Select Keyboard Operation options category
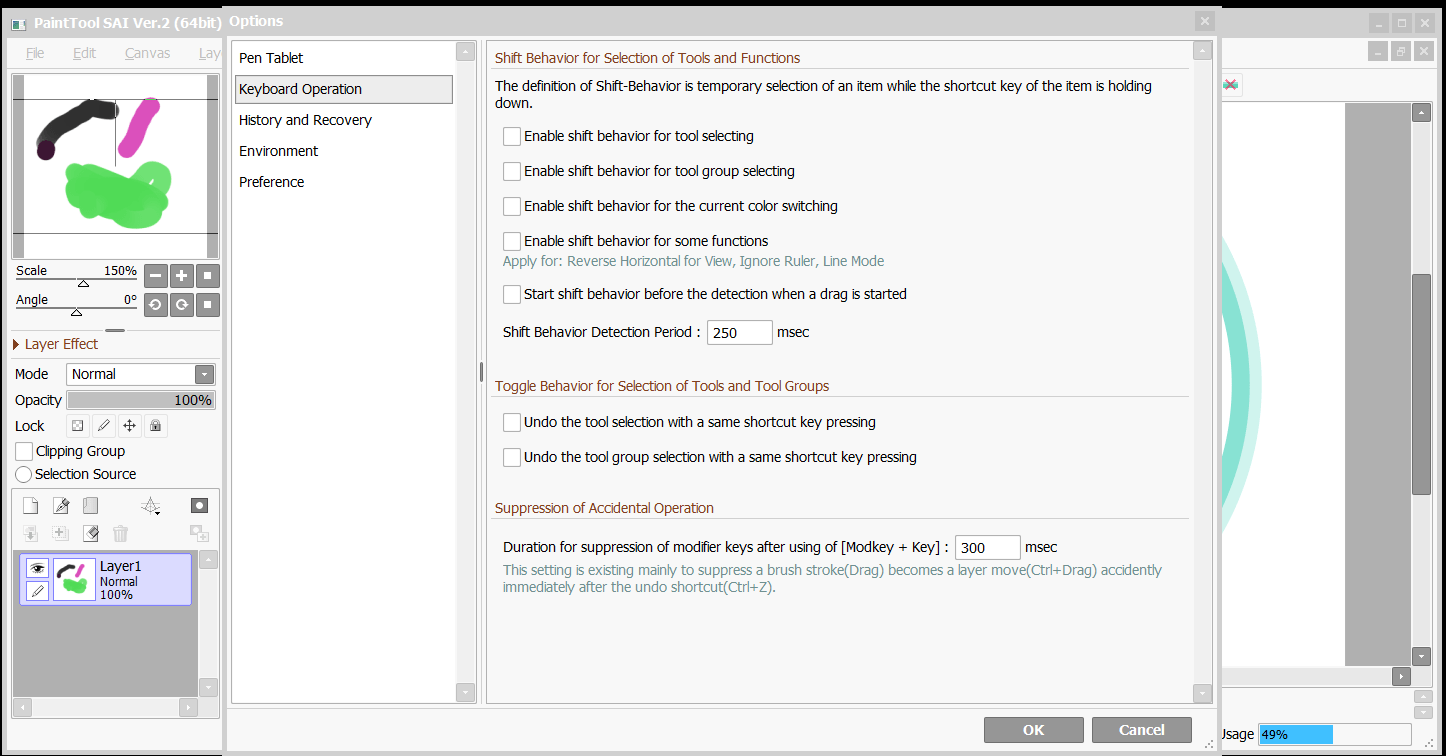This screenshot has width=1446, height=756. click(344, 89)
